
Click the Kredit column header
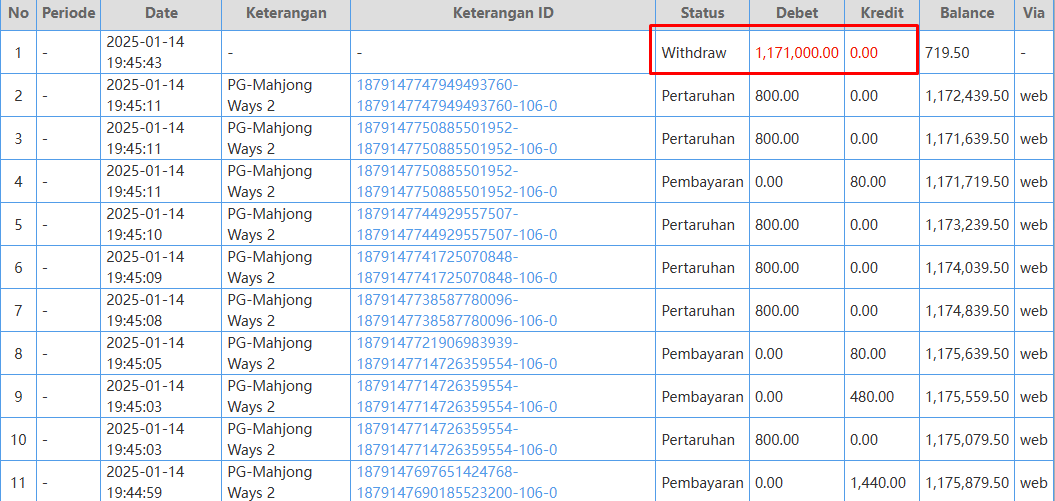point(881,14)
